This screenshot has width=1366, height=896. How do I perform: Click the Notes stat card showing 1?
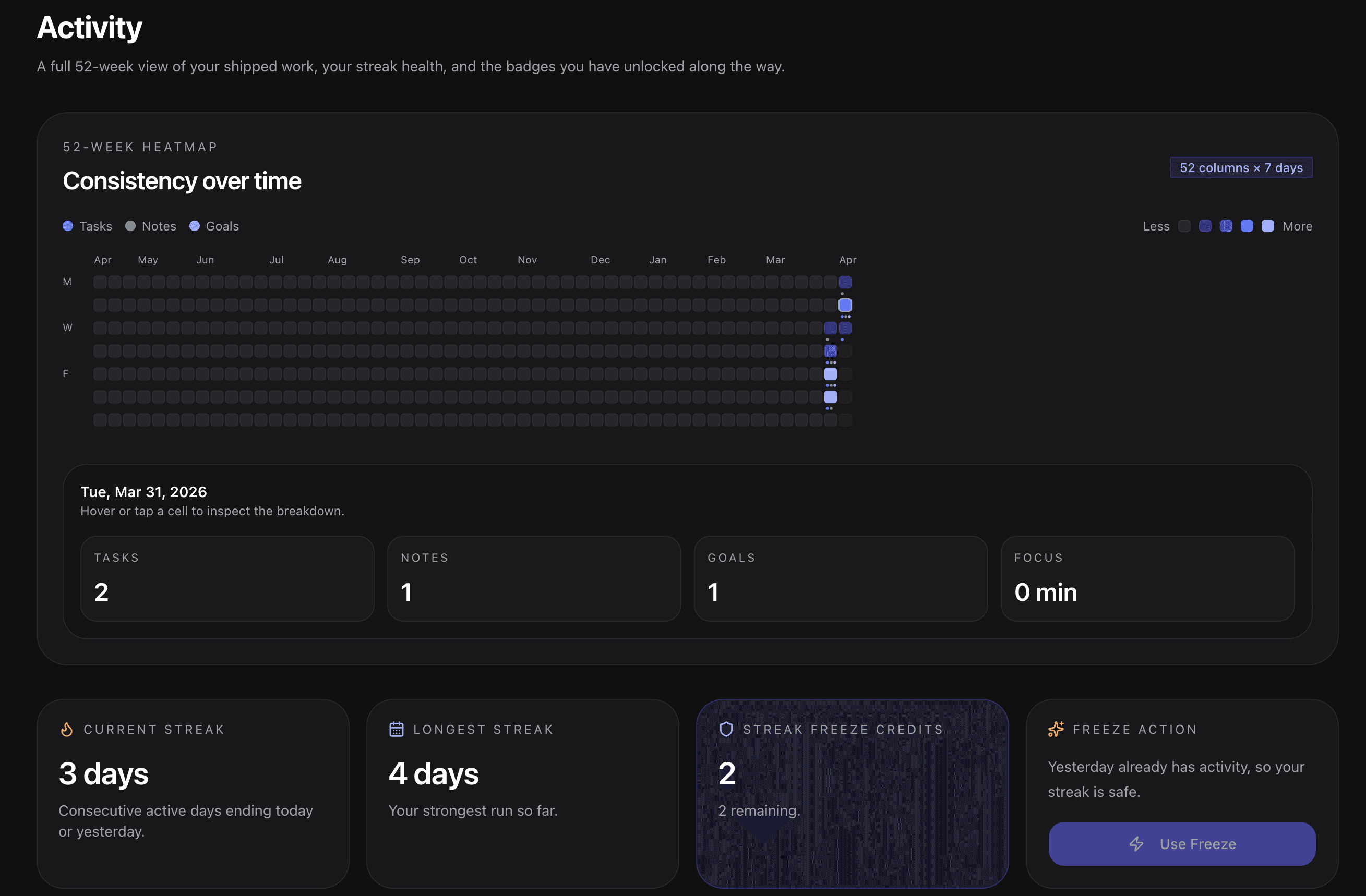pyautogui.click(x=534, y=578)
